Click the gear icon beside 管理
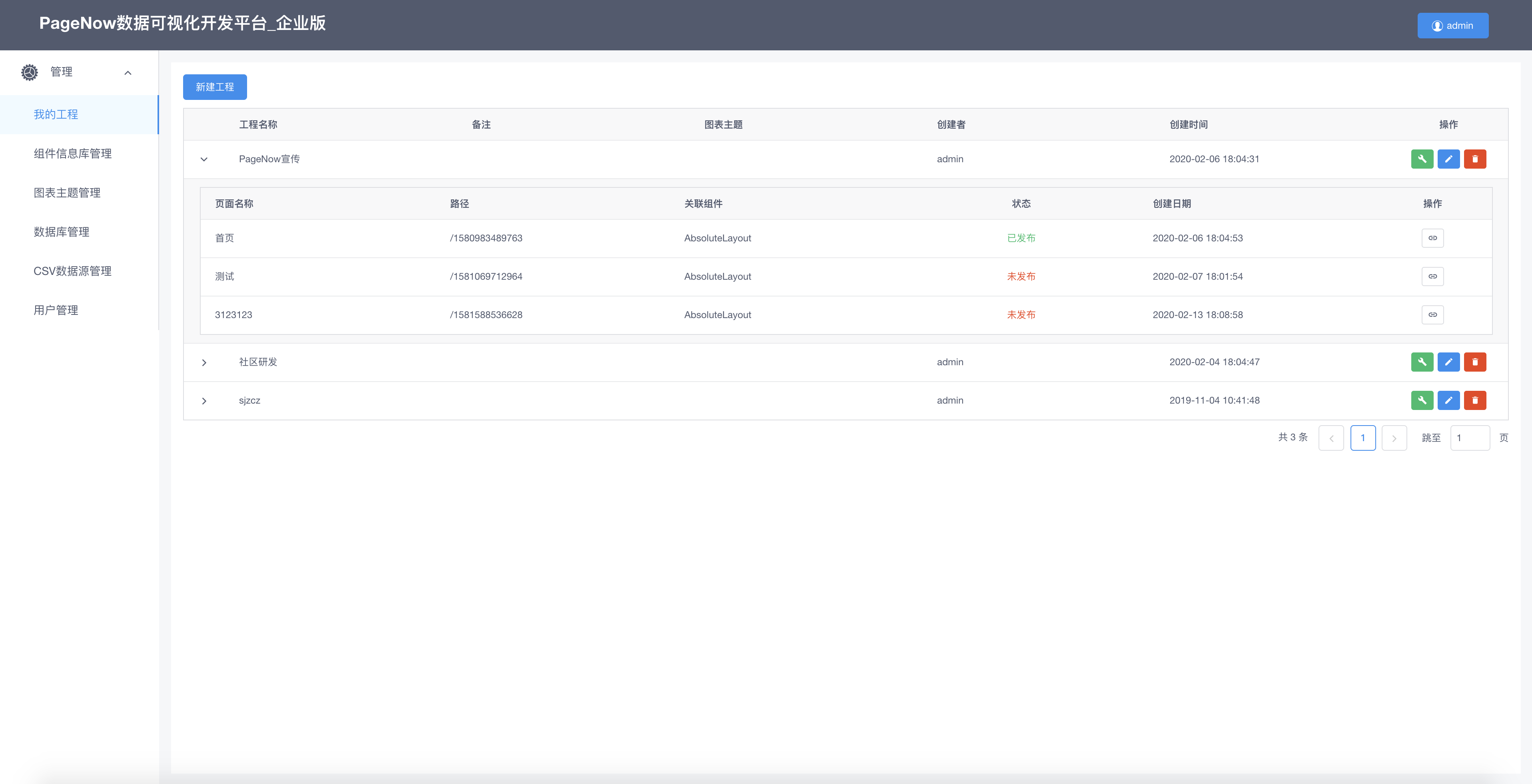 click(29, 72)
